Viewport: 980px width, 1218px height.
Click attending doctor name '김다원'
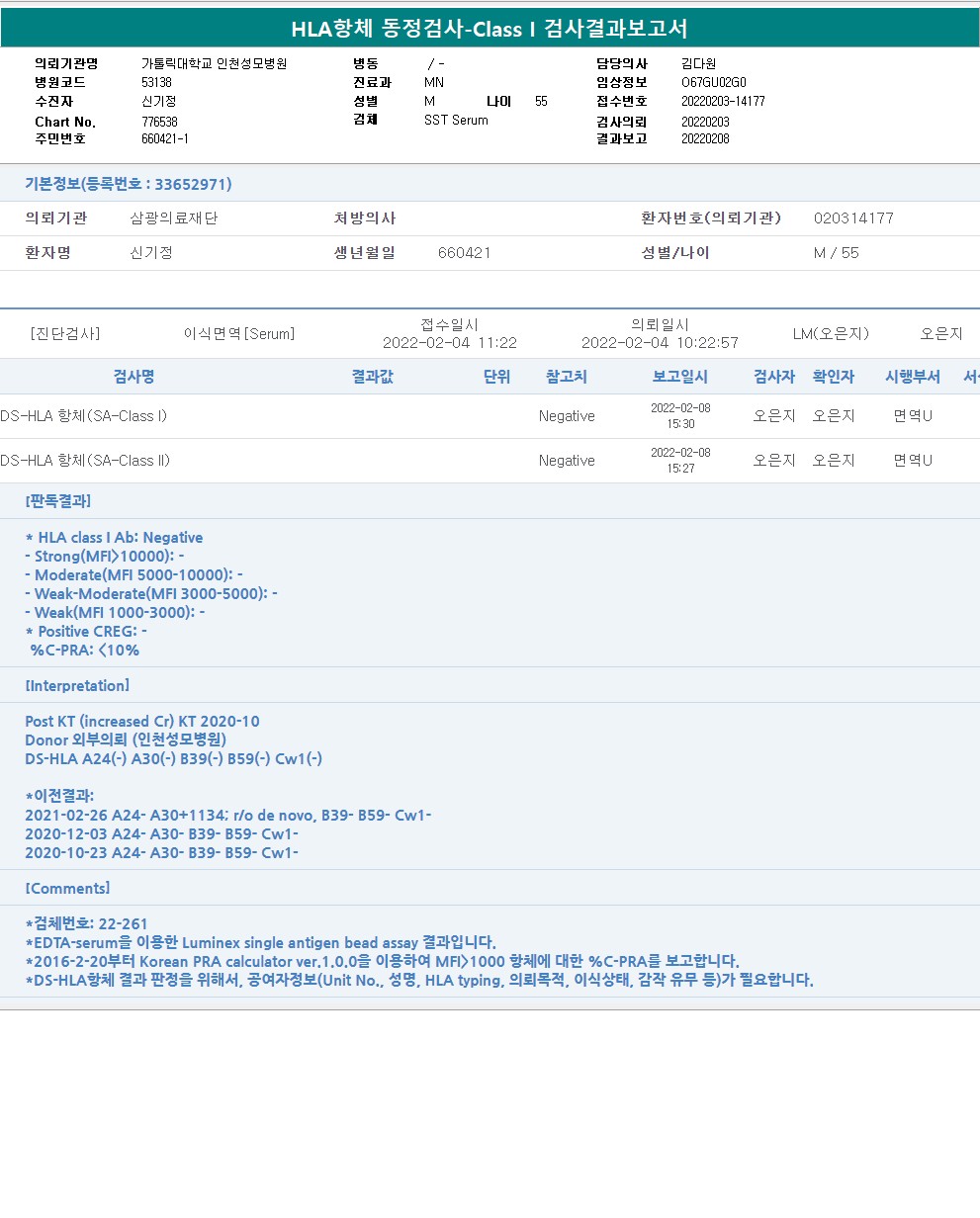coord(698,63)
